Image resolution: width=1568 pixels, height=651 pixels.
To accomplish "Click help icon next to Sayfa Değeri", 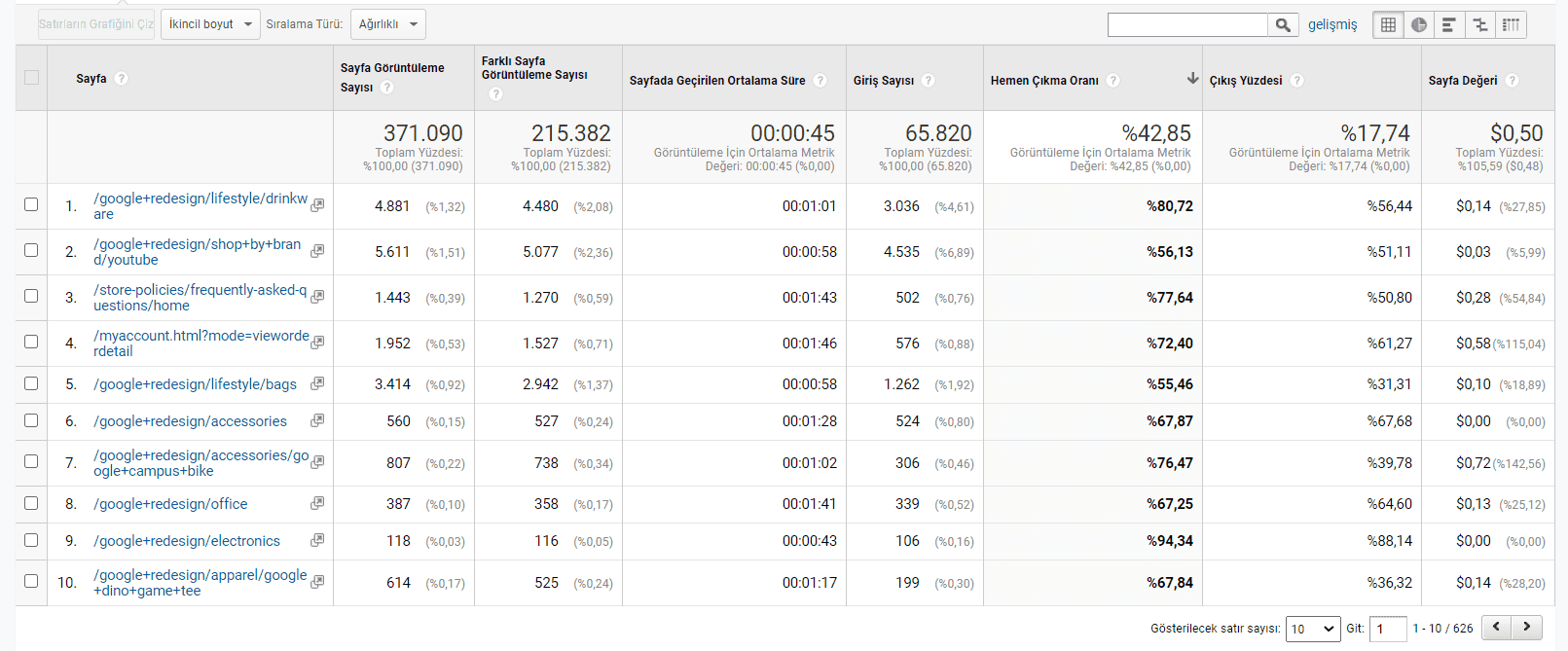I will point(1512,81).
